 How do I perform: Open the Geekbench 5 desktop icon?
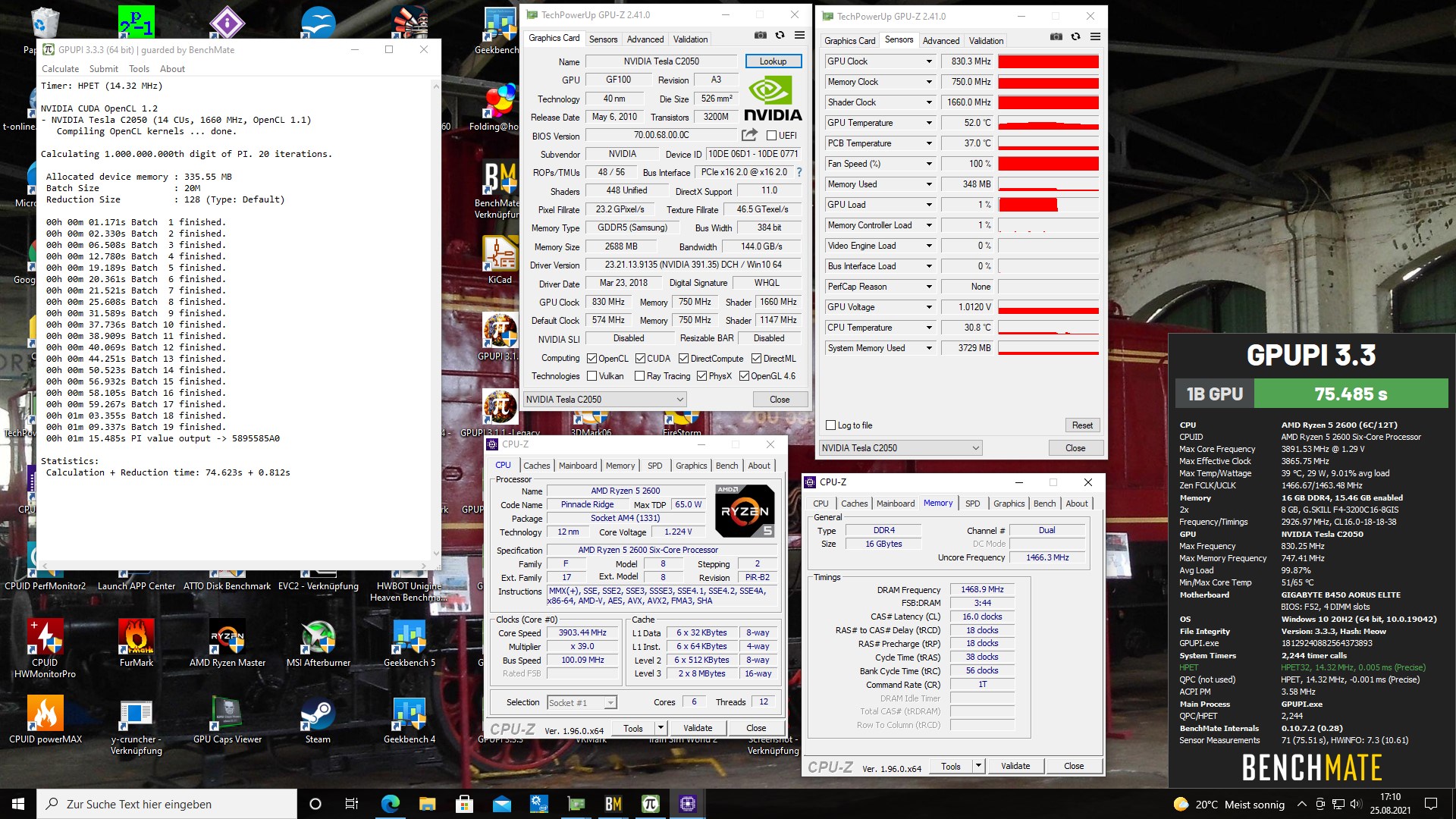(x=409, y=643)
